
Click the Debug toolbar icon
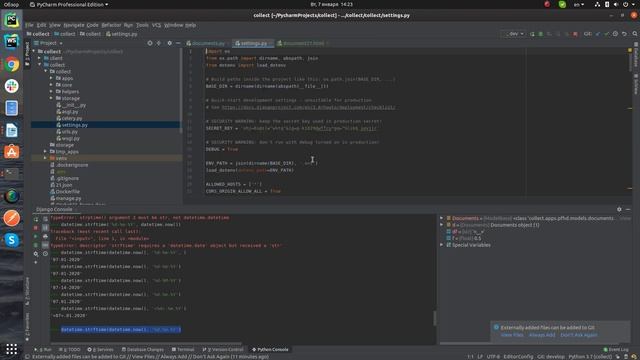pos(540,34)
